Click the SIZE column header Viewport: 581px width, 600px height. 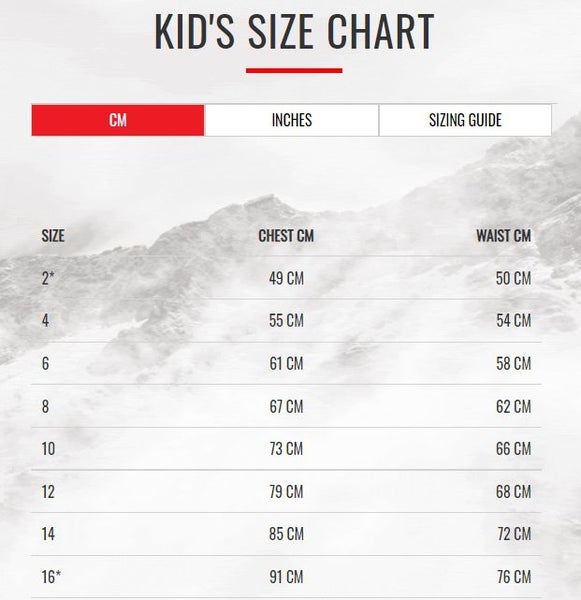pyautogui.click(x=53, y=236)
